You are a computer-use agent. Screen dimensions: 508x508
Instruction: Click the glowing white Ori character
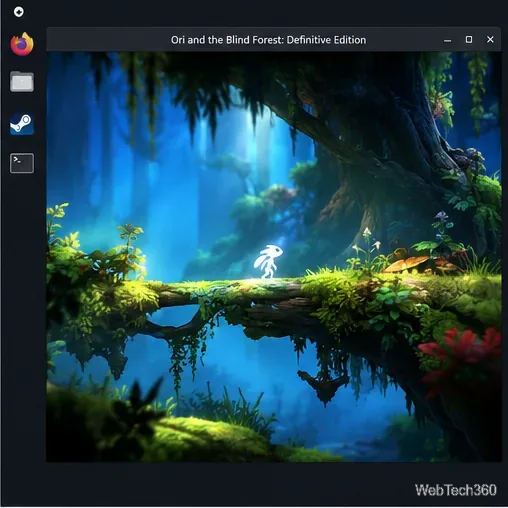point(268,261)
